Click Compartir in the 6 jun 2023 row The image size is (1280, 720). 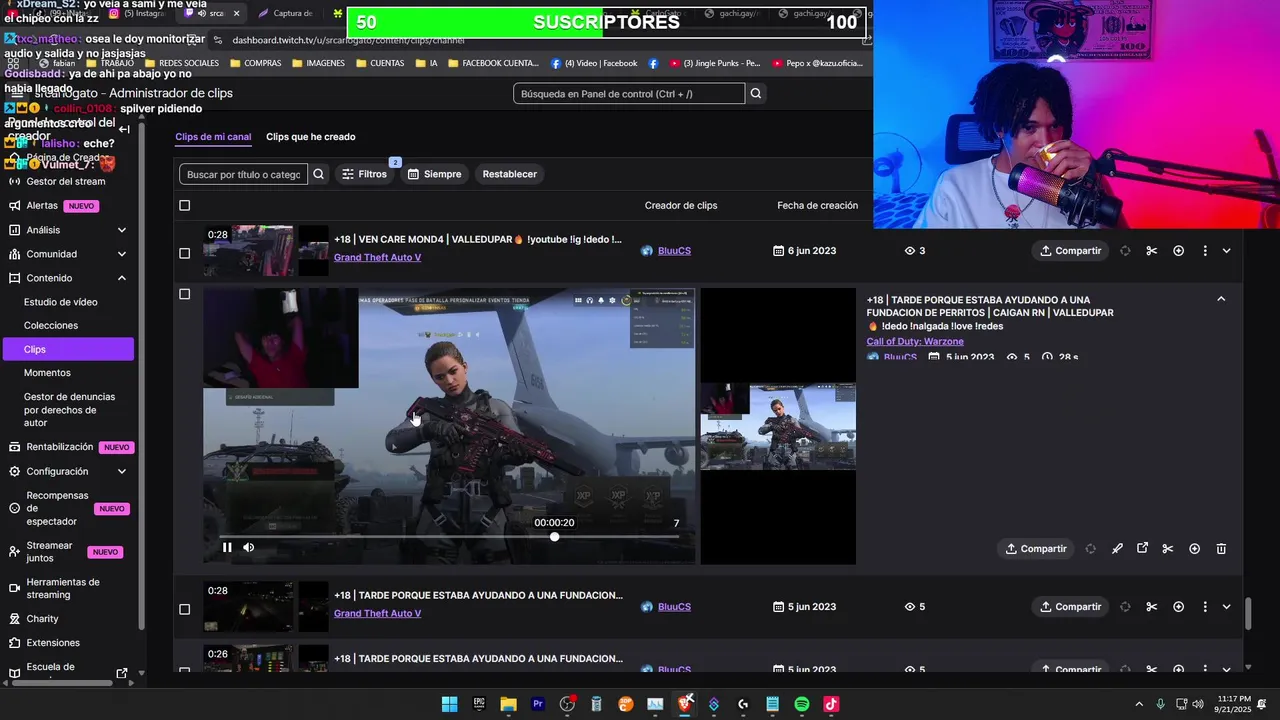pyautogui.click(x=1070, y=251)
